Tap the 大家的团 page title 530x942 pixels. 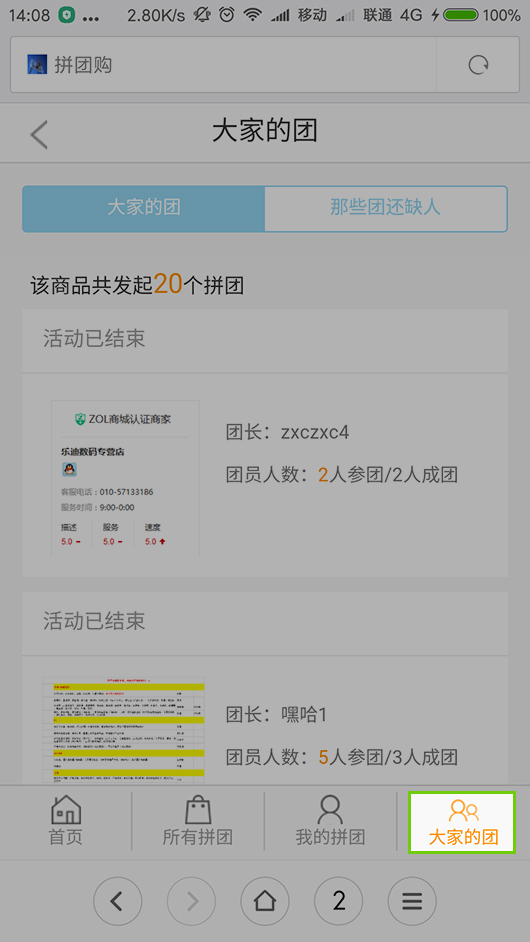click(x=264, y=131)
